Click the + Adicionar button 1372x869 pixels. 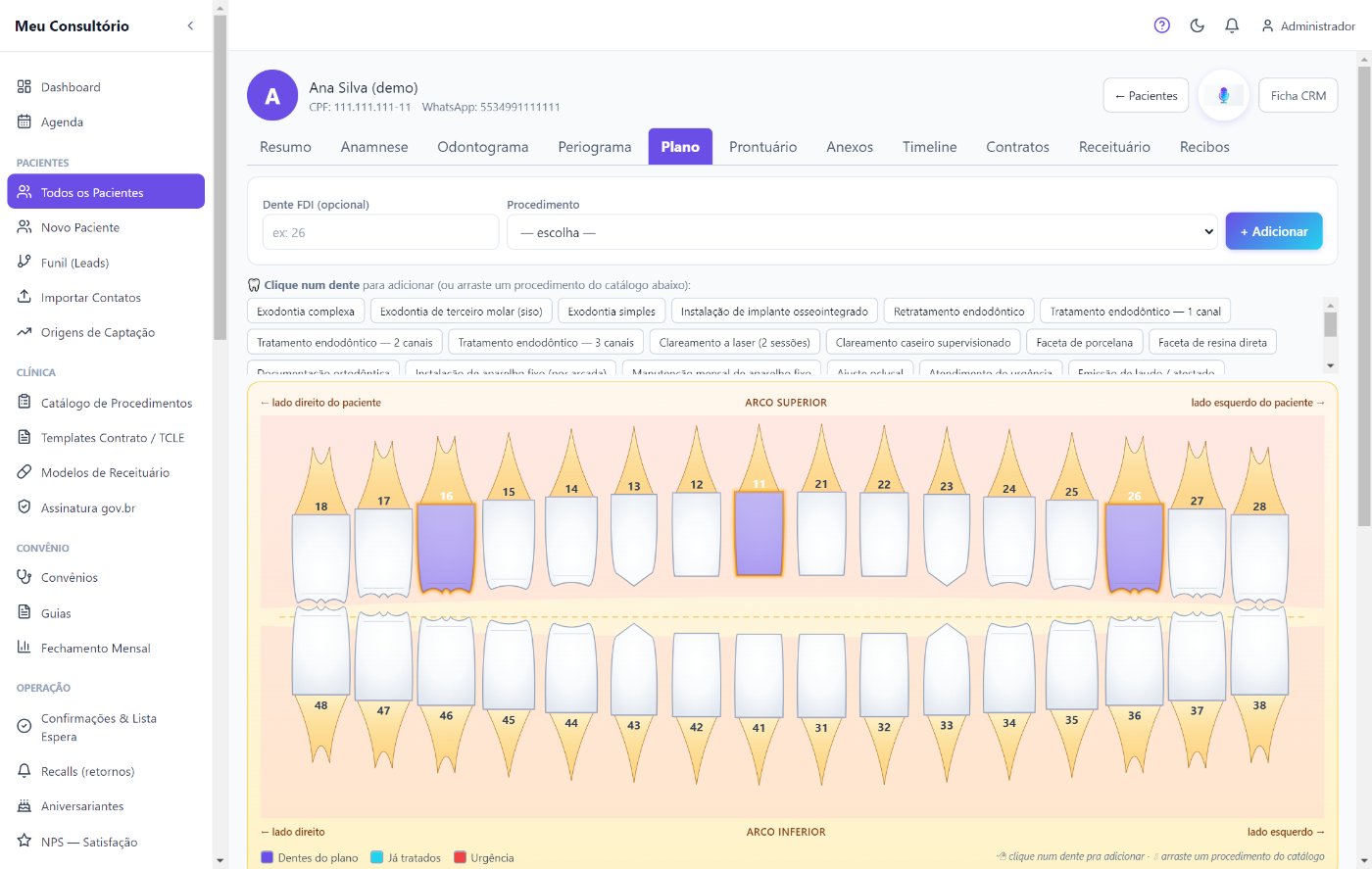[1273, 231]
